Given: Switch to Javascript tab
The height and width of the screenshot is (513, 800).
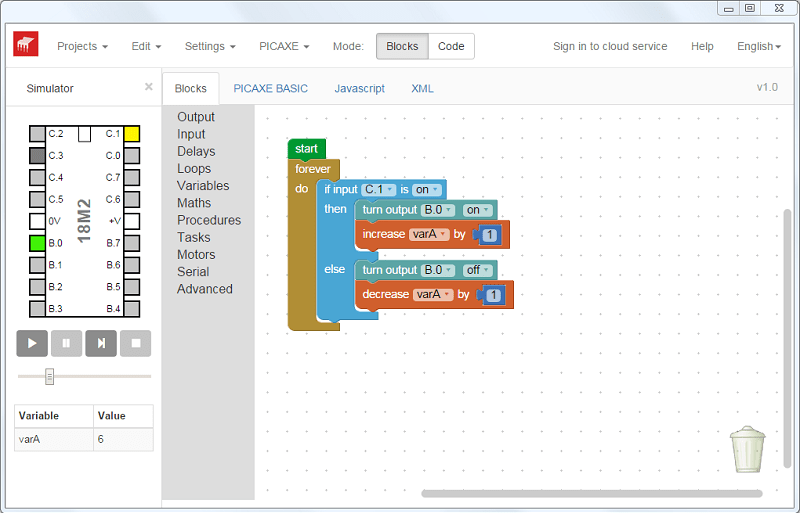Looking at the screenshot, I should tap(360, 88).
